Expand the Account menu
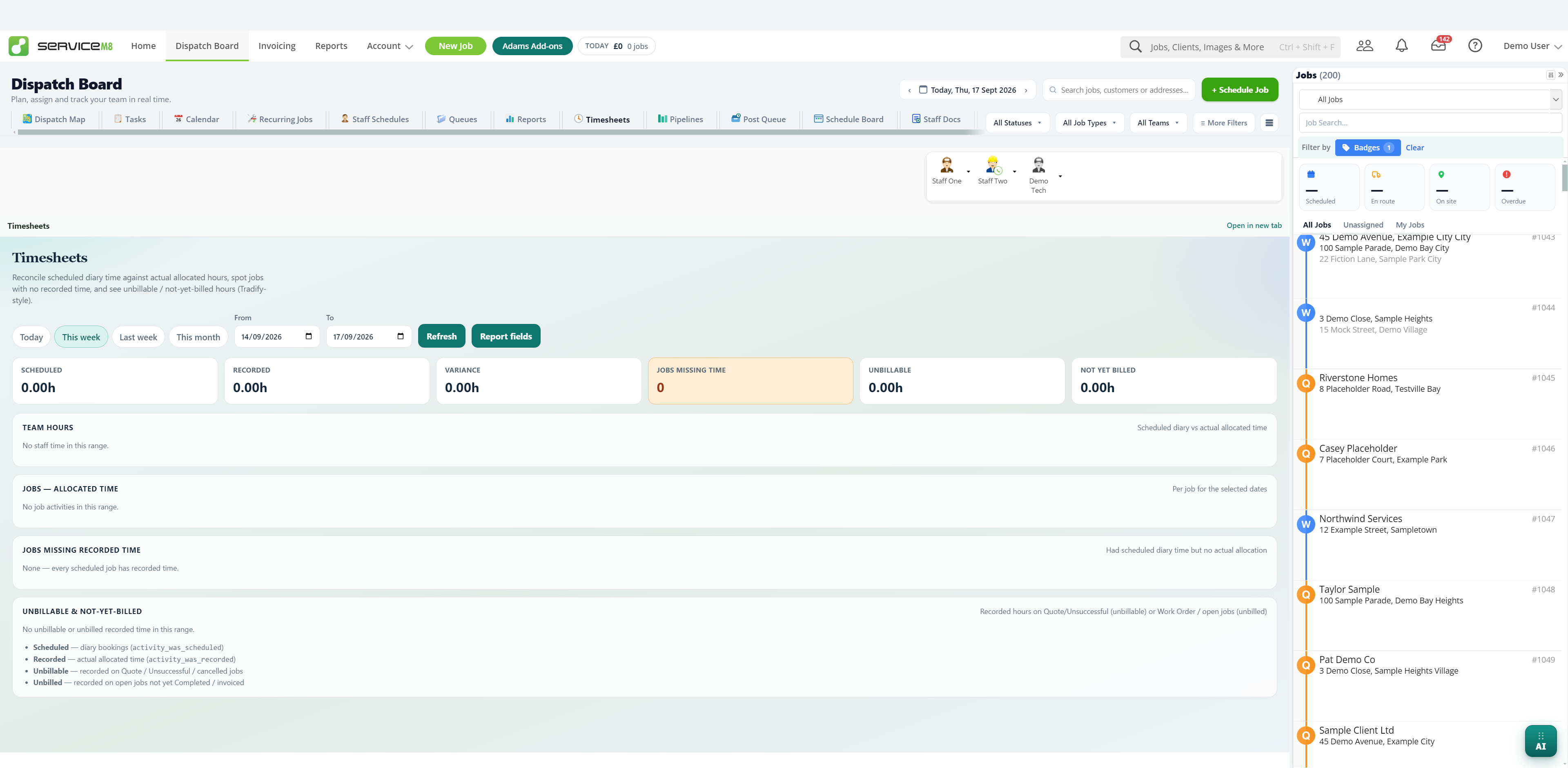Viewport: 1568px width, 768px height. (390, 46)
